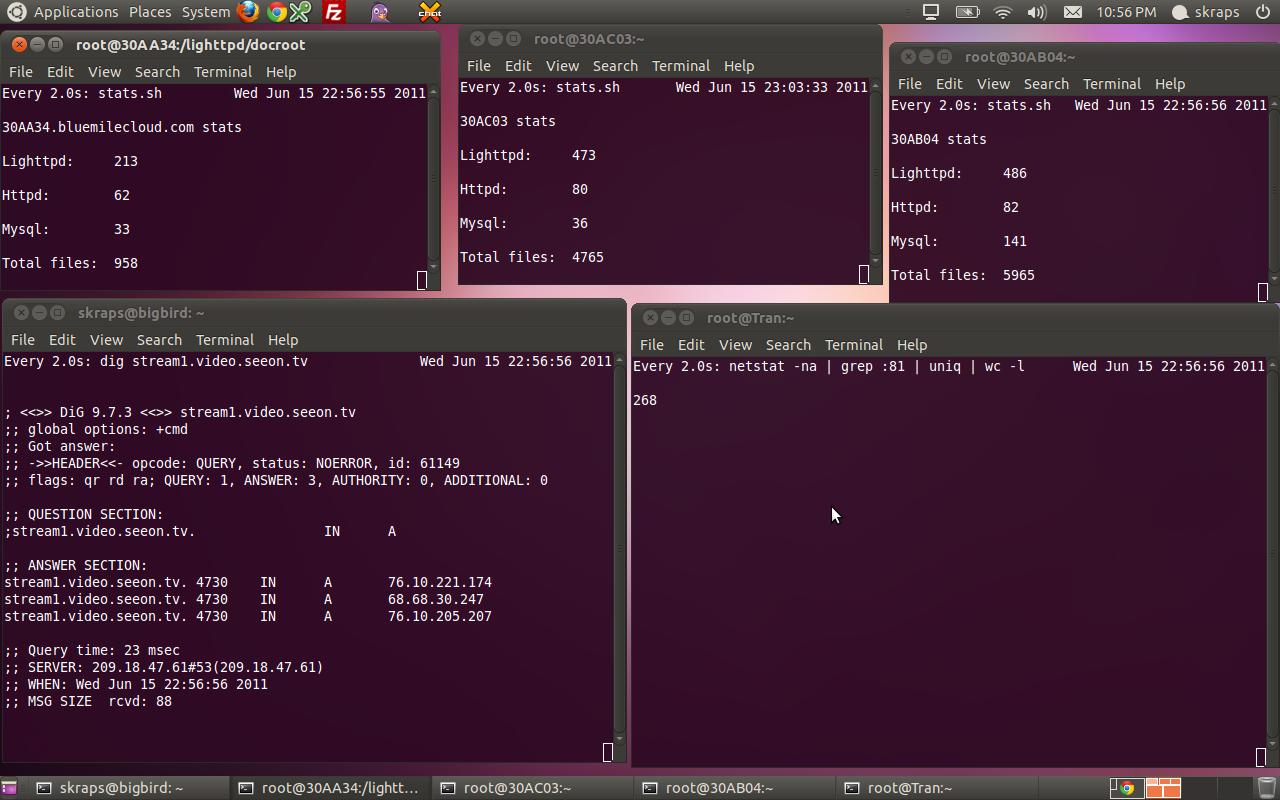Open View menu in skraps@bigbird terminal
The image size is (1280, 800).
point(106,340)
